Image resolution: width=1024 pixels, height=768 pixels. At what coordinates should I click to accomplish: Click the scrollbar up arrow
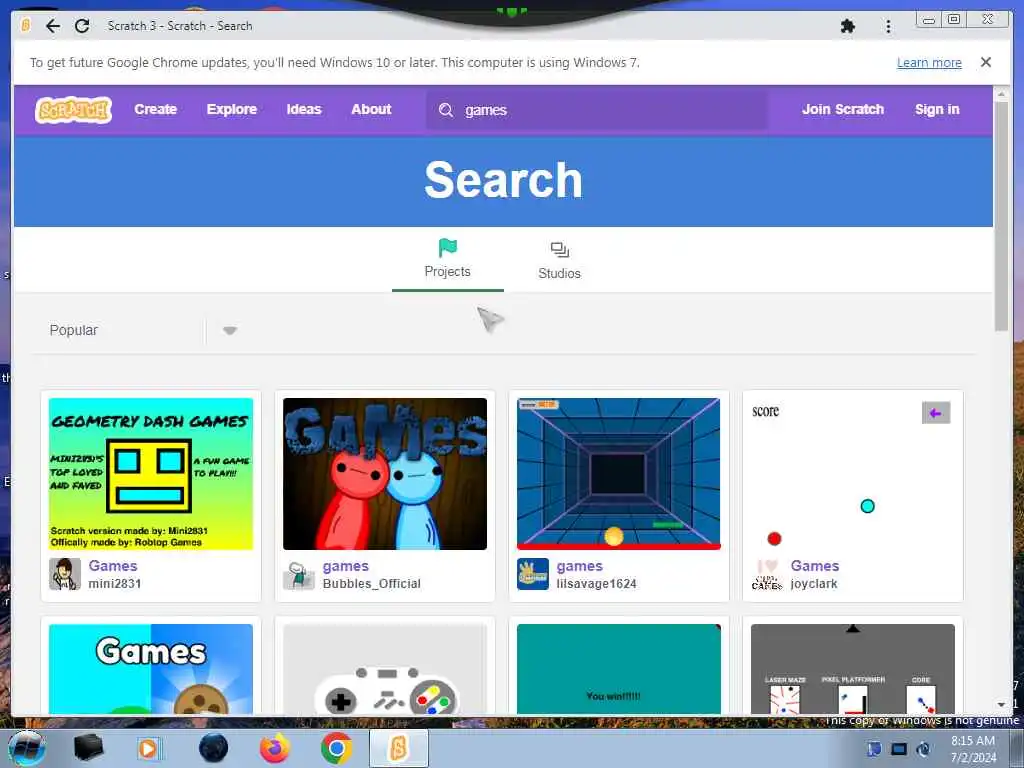coord(1001,95)
